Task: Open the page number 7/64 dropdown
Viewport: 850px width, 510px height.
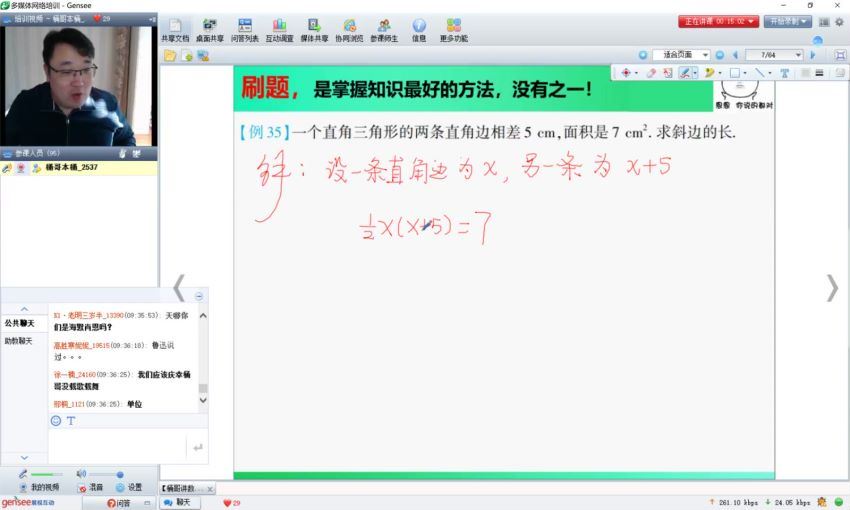Action: (x=796, y=55)
